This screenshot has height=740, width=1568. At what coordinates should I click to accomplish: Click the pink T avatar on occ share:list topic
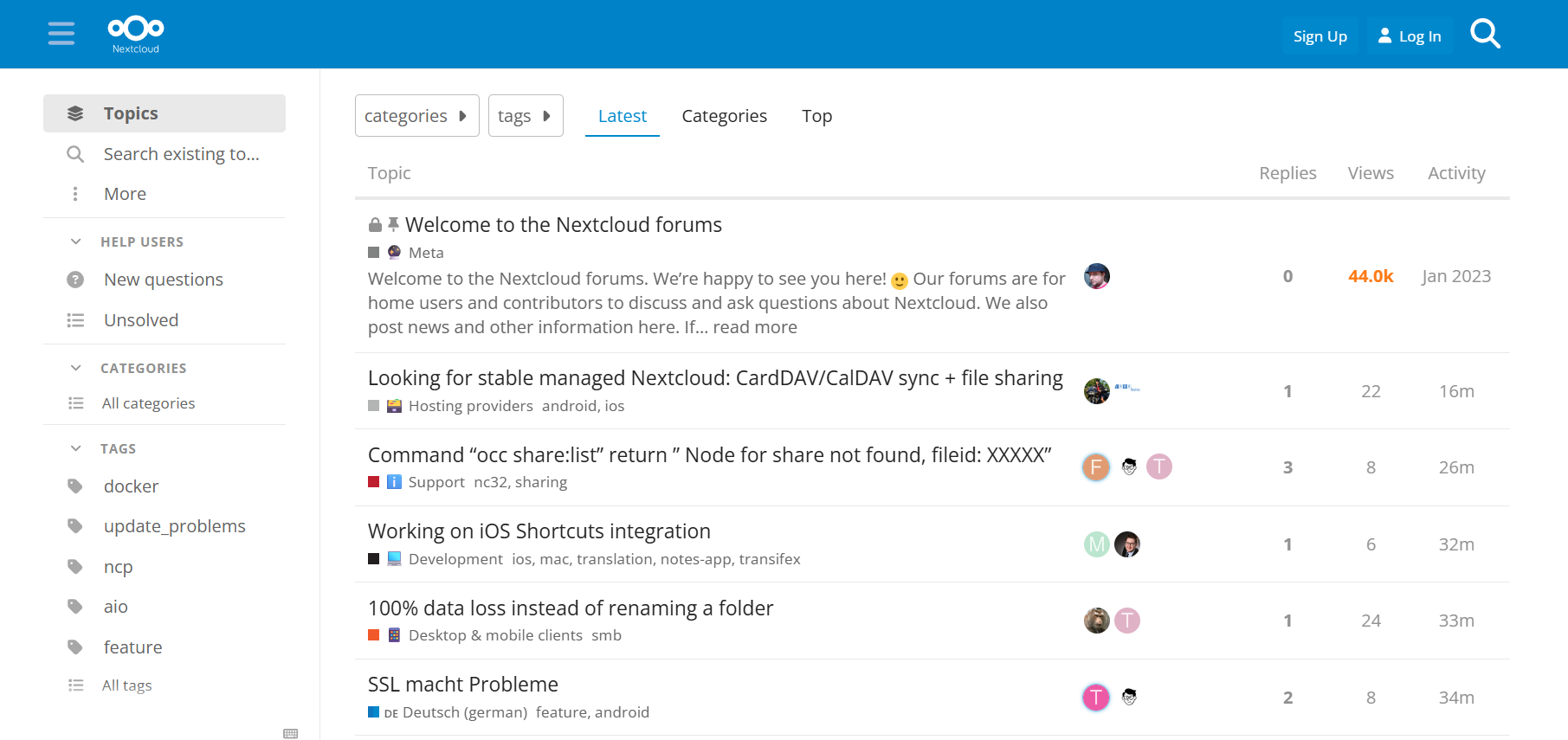point(1159,467)
